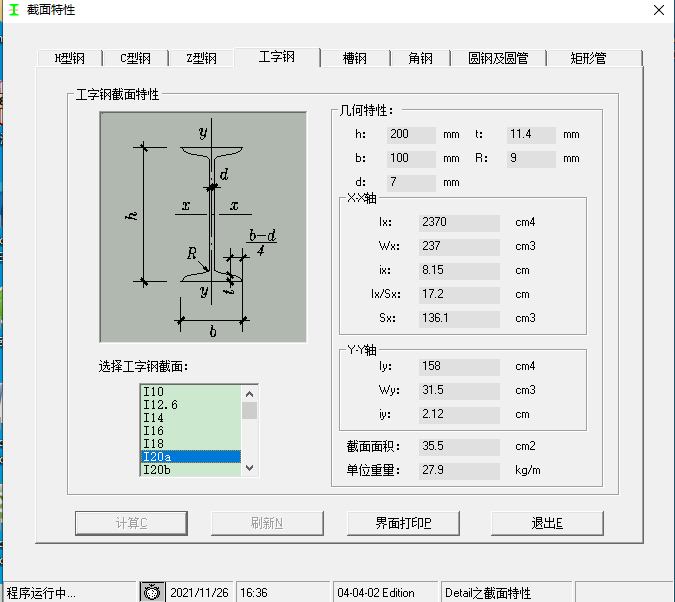675x602 pixels.
Task: Click the iy field showing 2.12
Action: [459, 414]
